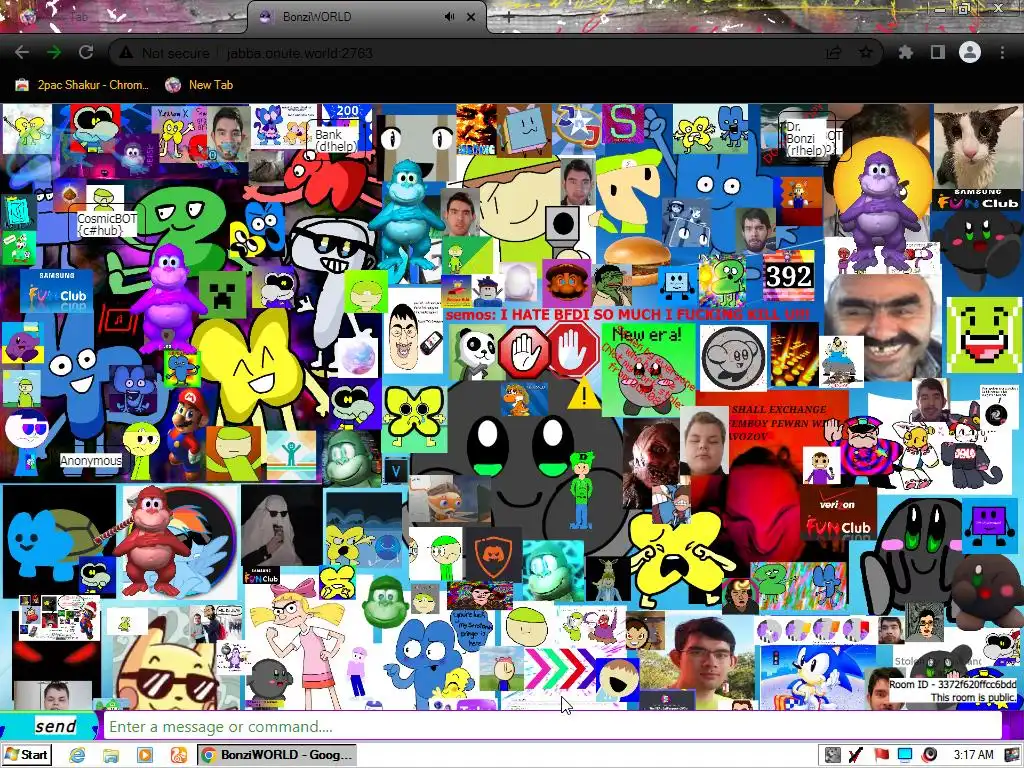Click the Room ID text
This screenshot has height=768, width=1024.
click(x=952, y=684)
